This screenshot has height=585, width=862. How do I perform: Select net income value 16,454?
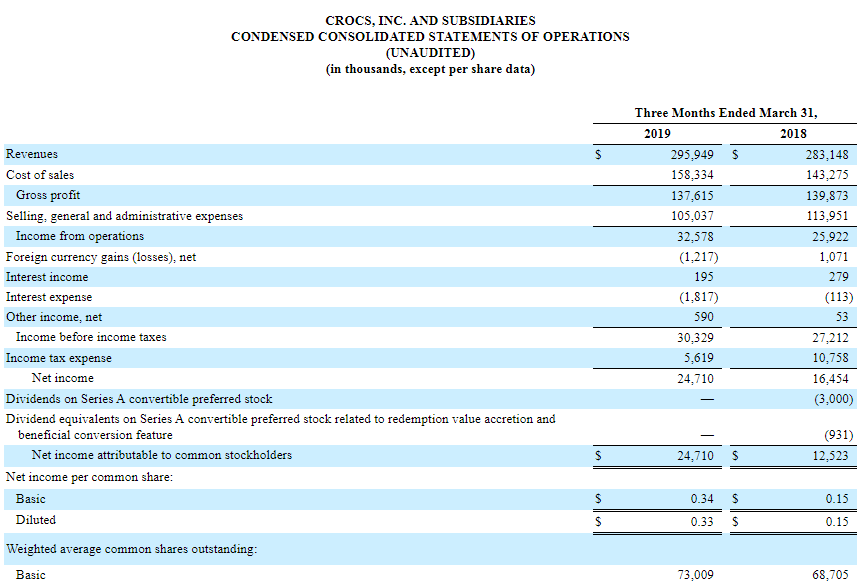(x=830, y=379)
